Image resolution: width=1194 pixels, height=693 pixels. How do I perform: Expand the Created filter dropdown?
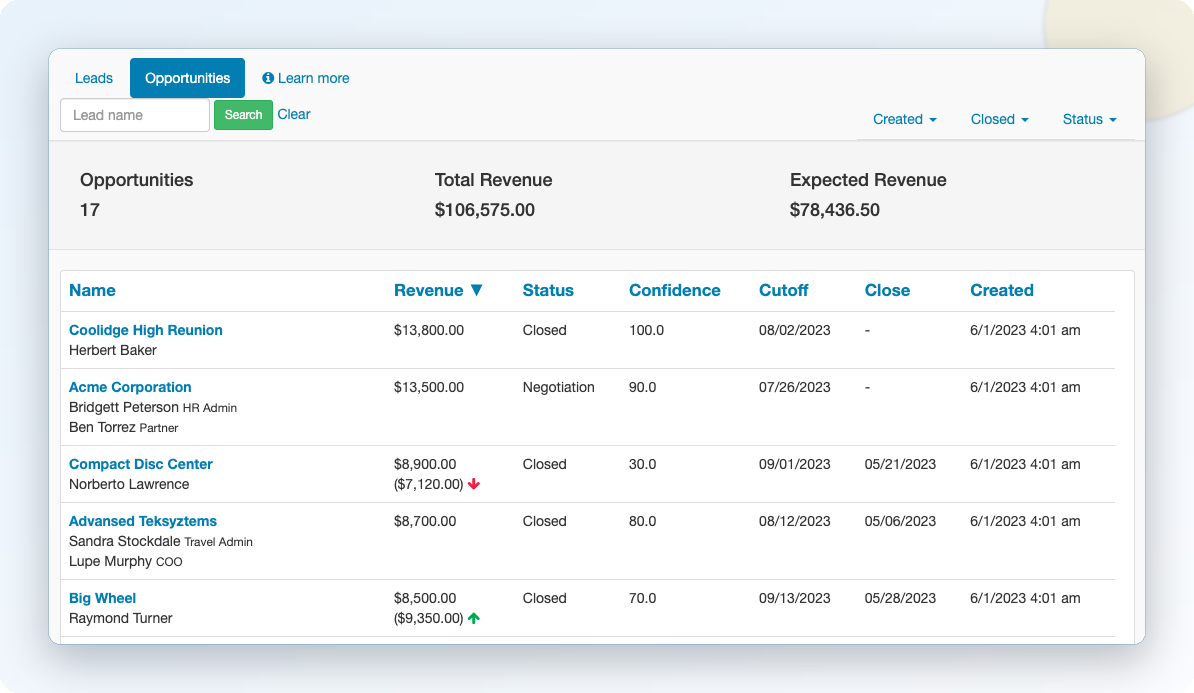click(x=905, y=120)
